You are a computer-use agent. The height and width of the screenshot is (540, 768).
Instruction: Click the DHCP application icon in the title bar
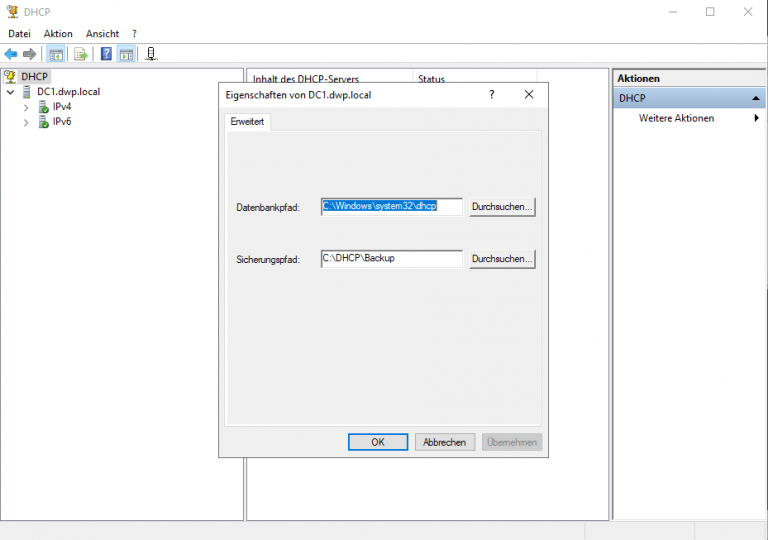coord(12,11)
